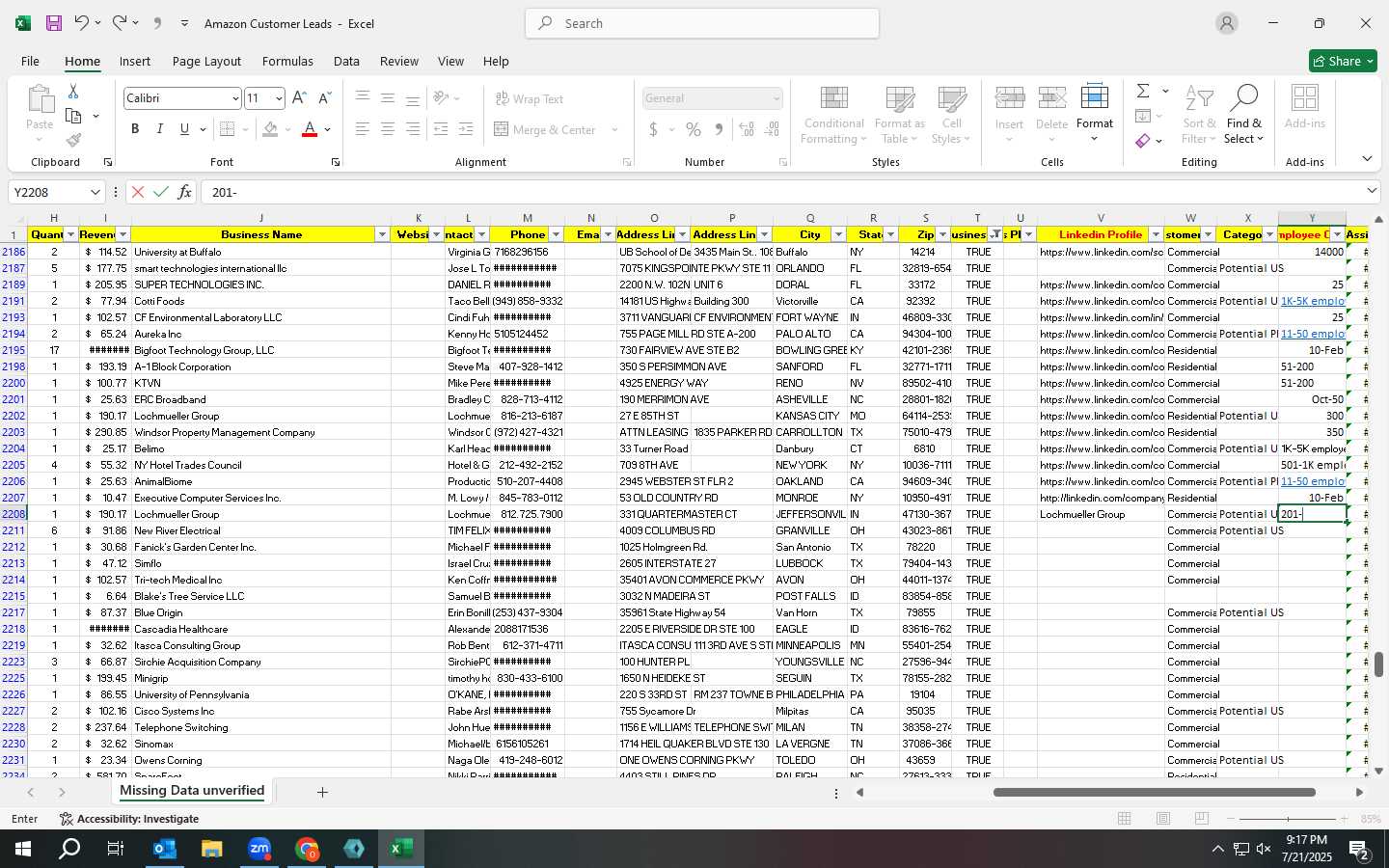
Task: Increase font size with larger A icon
Action: click(x=299, y=98)
